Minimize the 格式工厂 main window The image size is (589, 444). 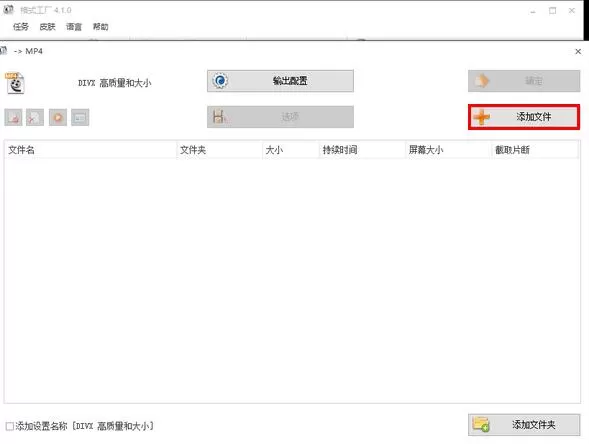point(533,11)
